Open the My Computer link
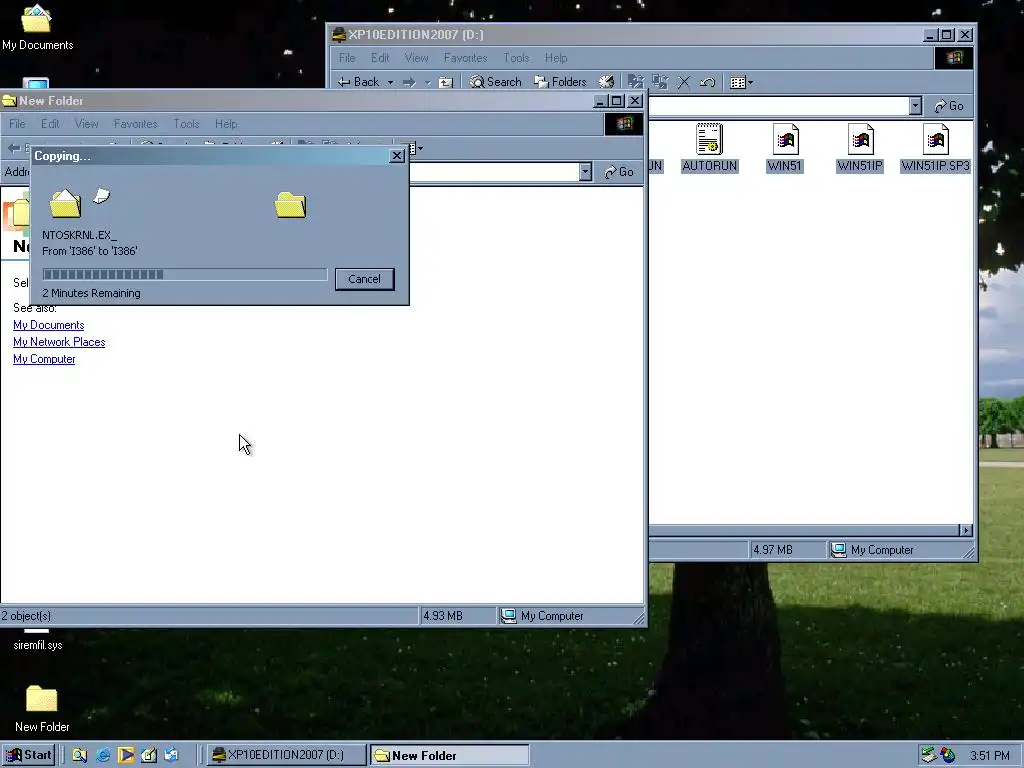The image size is (1024, 768). click(44, 359)
